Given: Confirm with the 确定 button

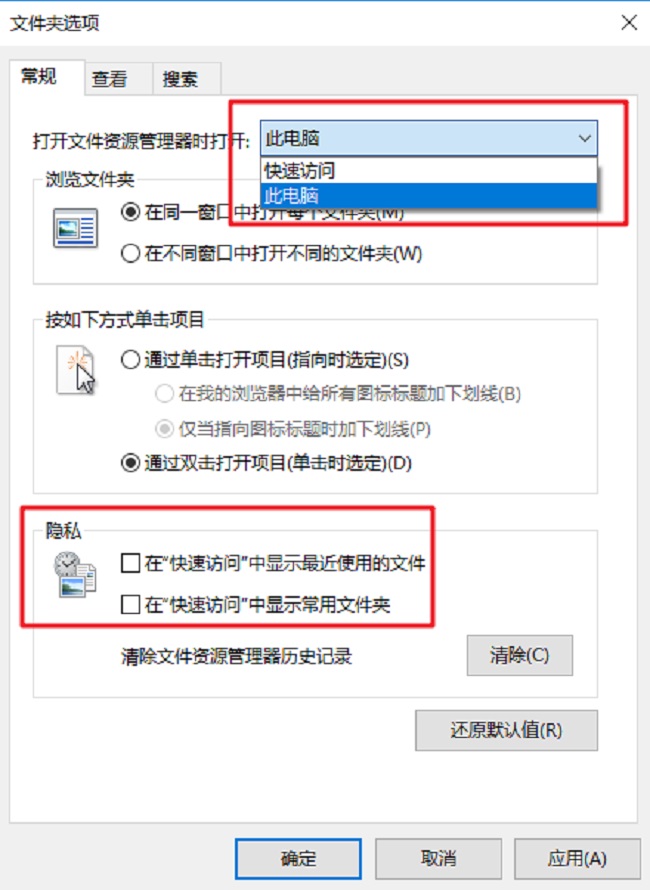Looking at the screenshot, I should 299,859.
